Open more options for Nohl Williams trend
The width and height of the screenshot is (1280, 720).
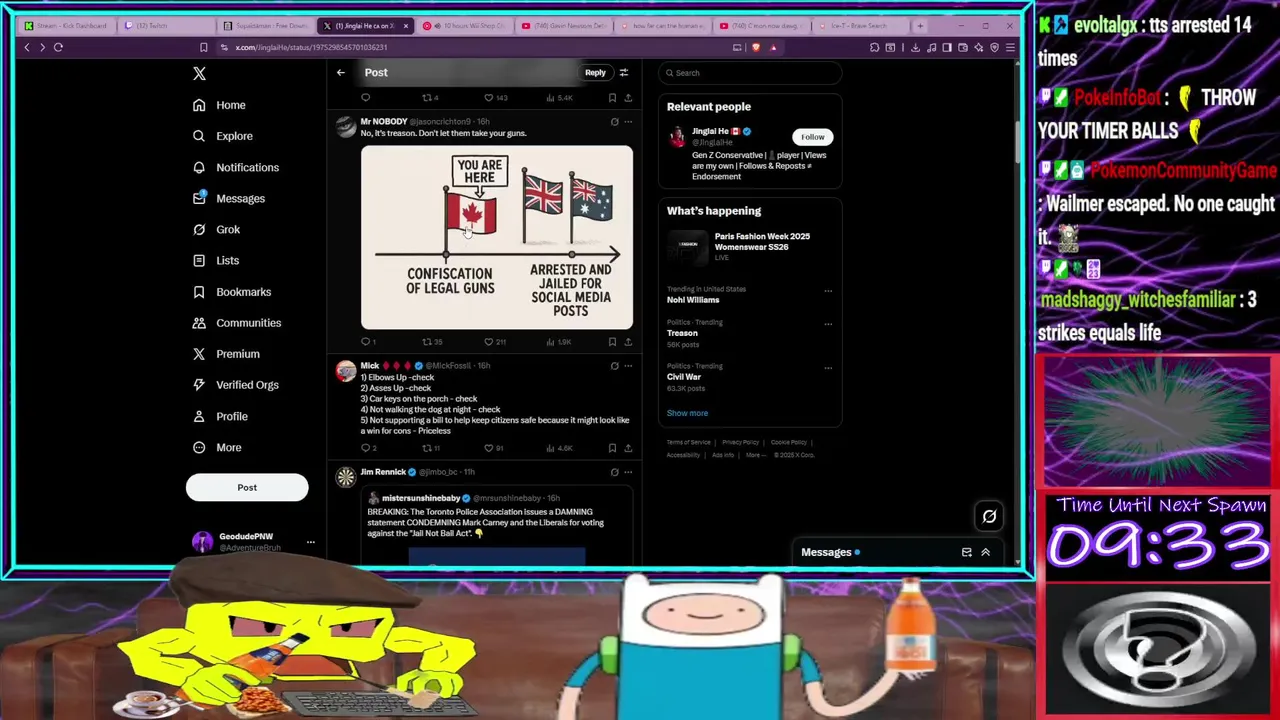click(x=828, y=291)
